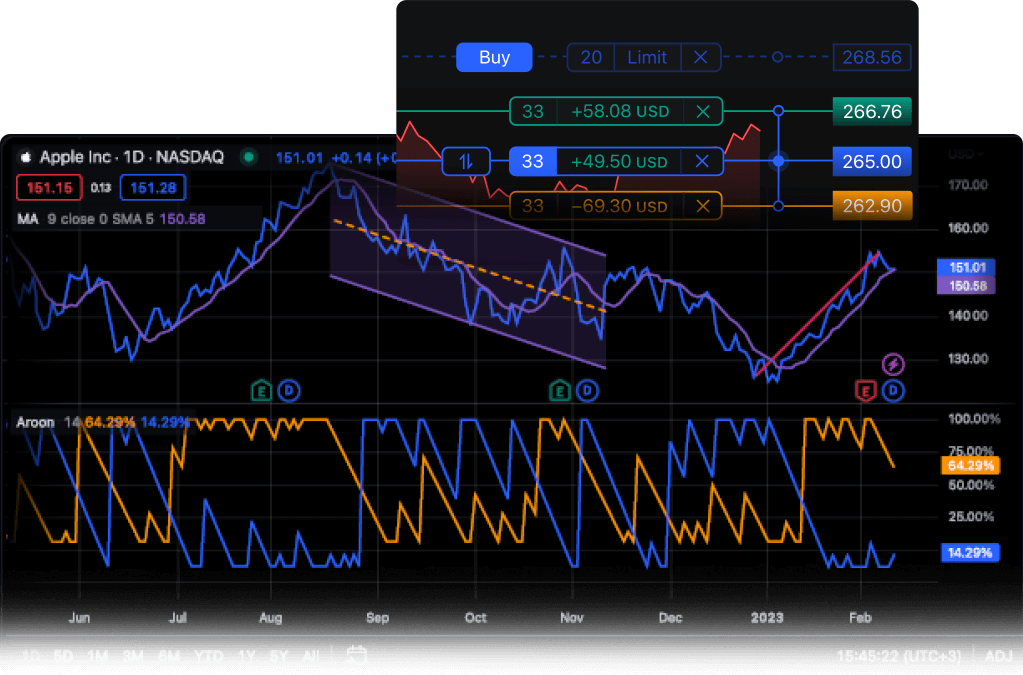Remove the stop loss −69.30 USD order
Image resolution: width=1023 pixels, height=675 pixels.
click(703, 207)
